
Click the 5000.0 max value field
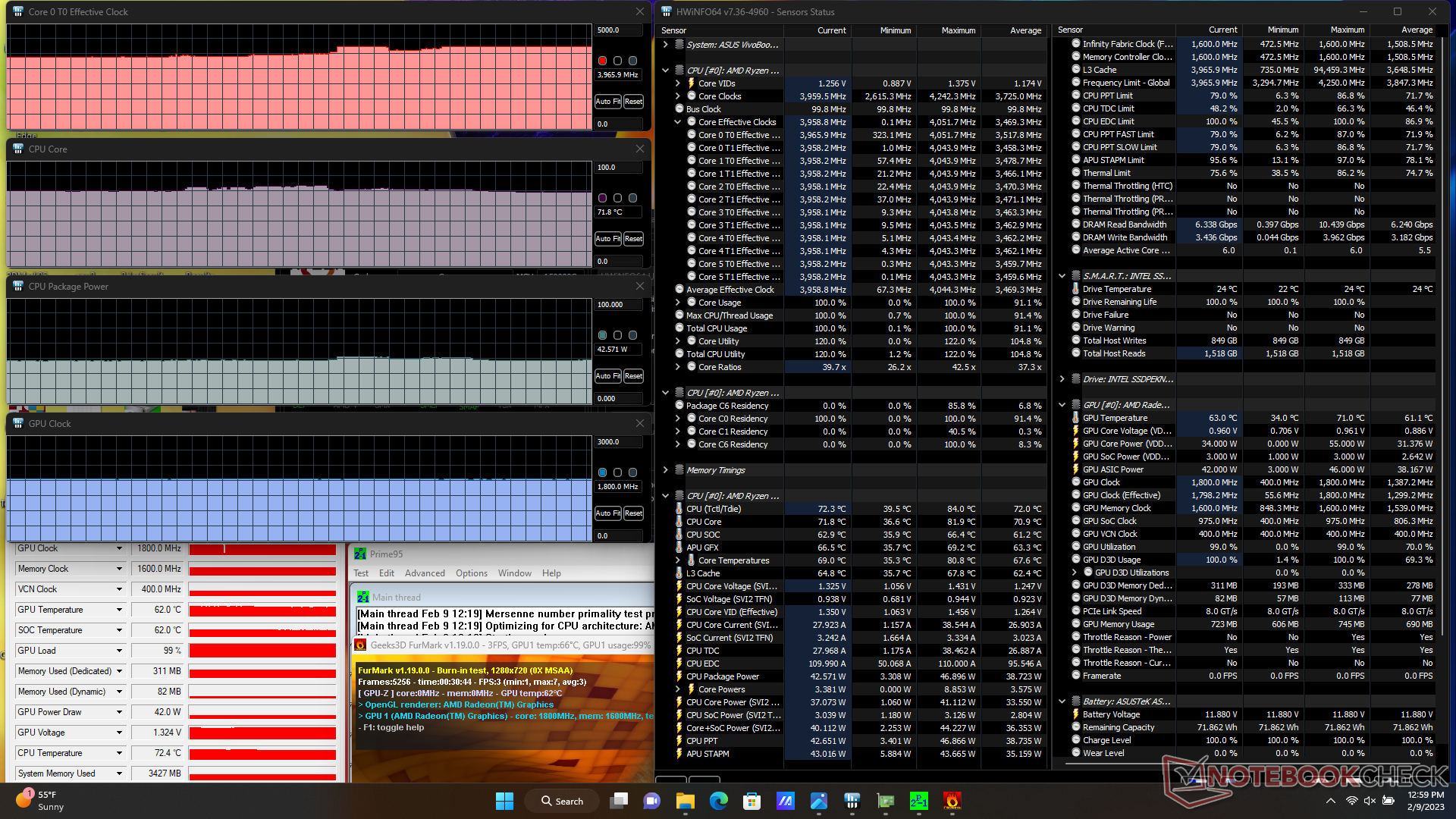click(x=617, y=30)
